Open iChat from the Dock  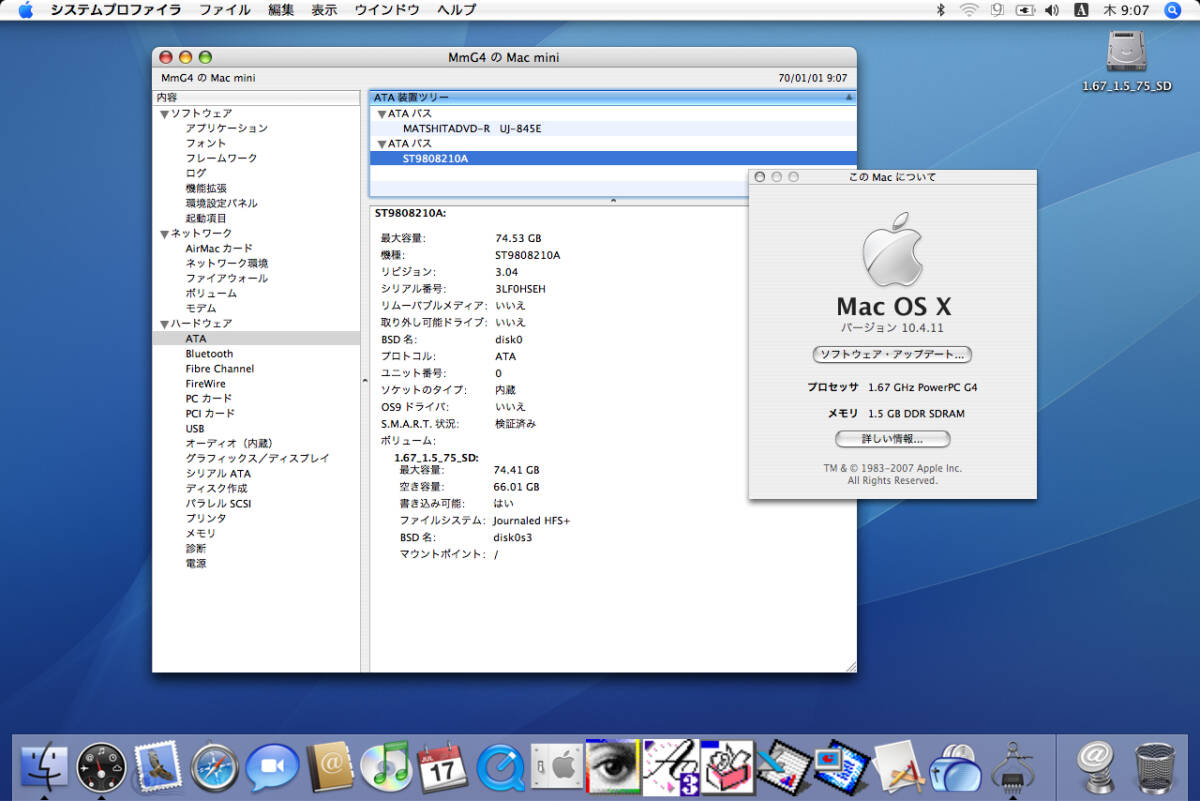tap(272, 768)
